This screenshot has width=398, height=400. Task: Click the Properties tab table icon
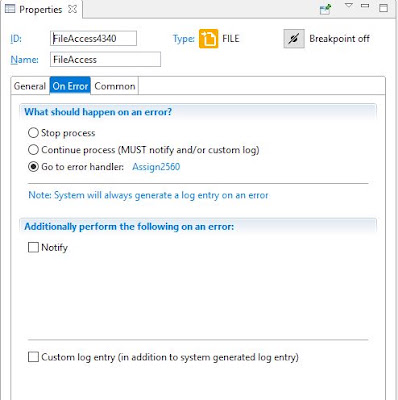pos(10,9)
